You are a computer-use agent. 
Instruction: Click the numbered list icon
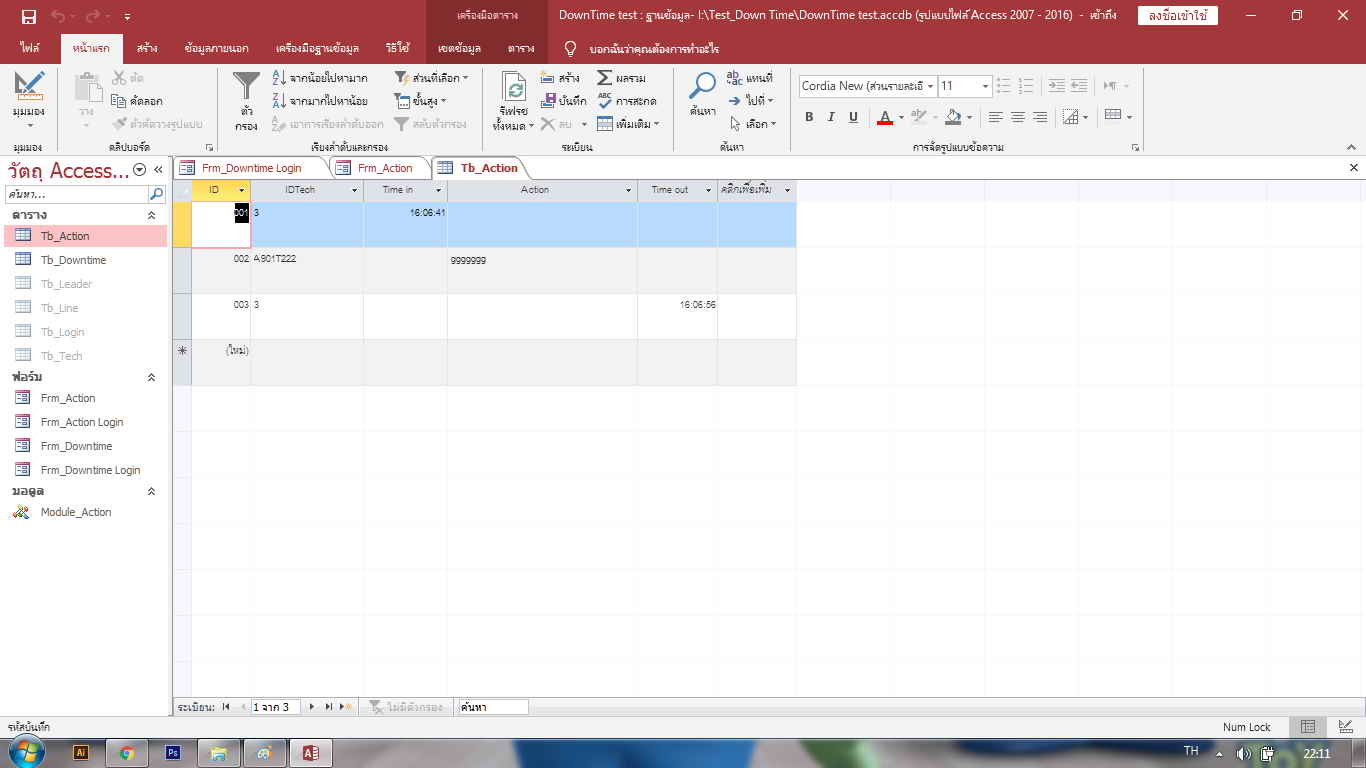coord(1025,86)
